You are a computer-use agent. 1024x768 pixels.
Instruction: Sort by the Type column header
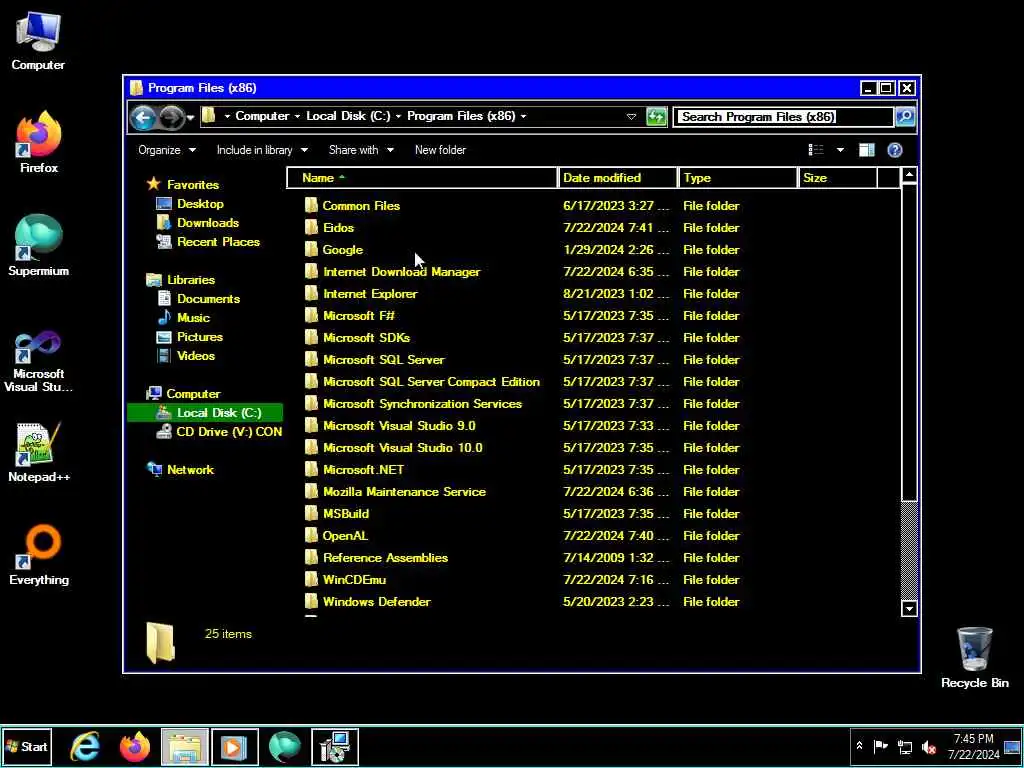point(738,178)
